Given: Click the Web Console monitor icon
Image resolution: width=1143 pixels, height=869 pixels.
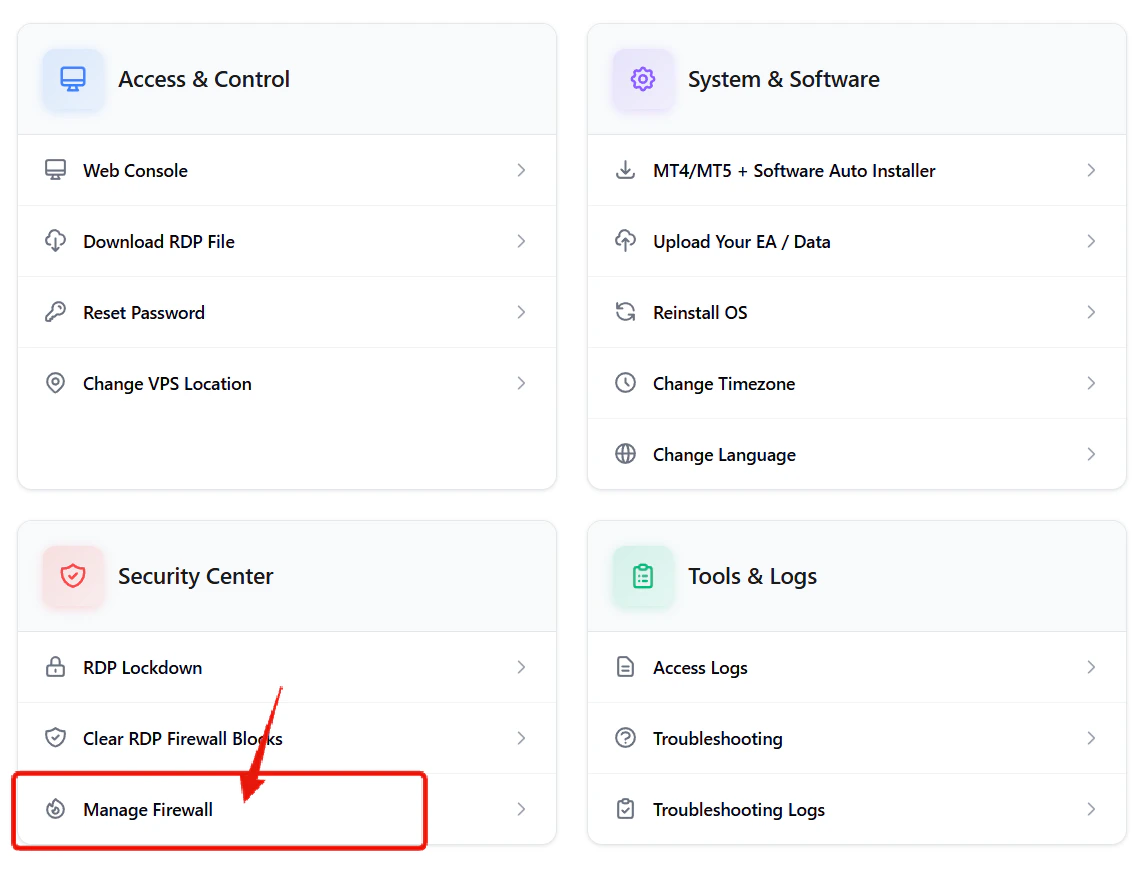Looking at the screenshot, I should (x=55, y=170).
